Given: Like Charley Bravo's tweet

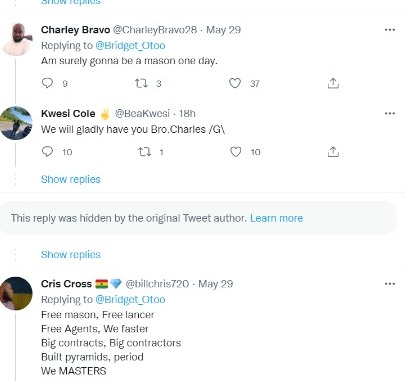Looking at the screenshot, I should [235, 83].
